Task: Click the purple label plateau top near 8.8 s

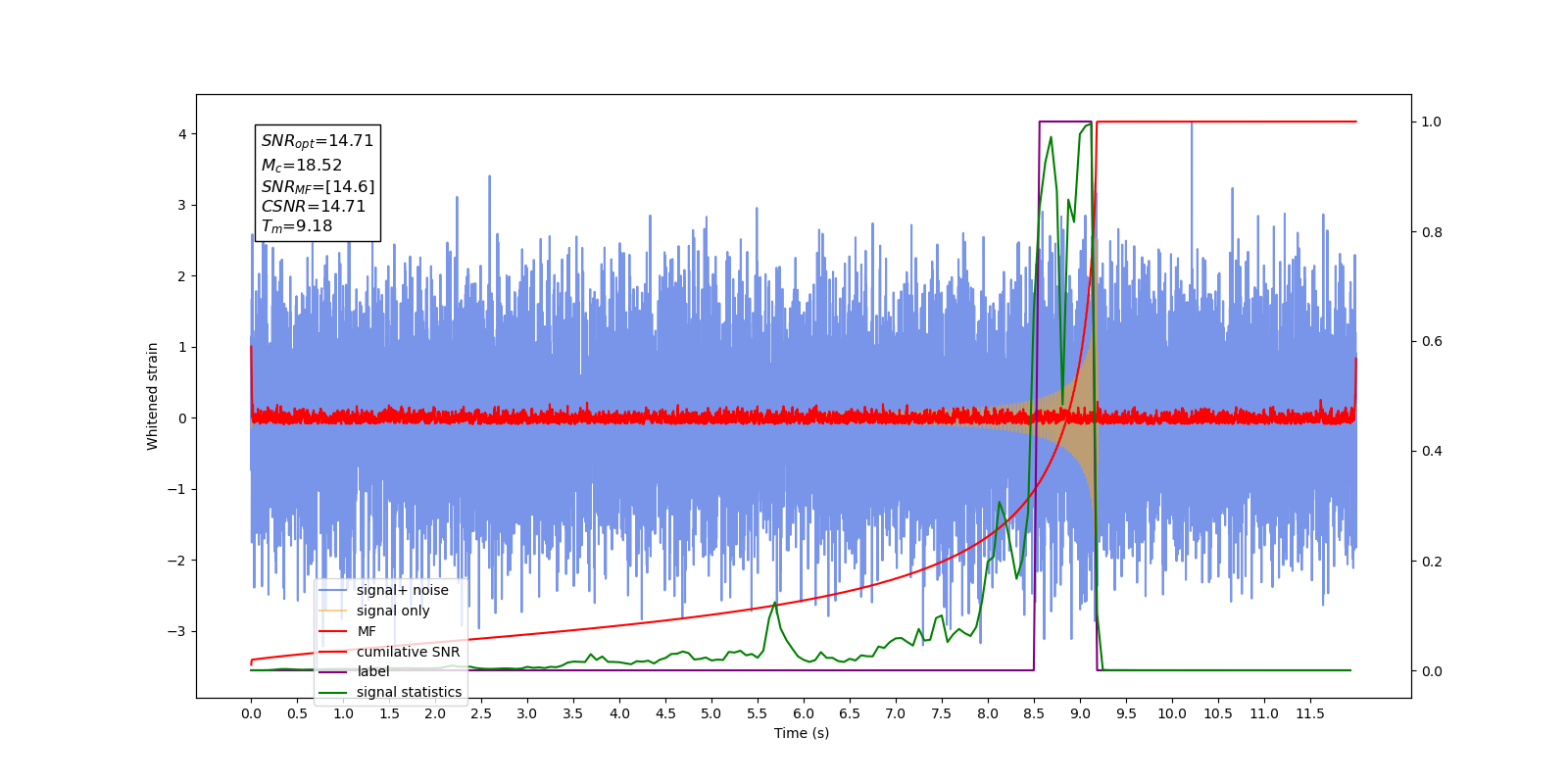Action: pos(1063,122)
